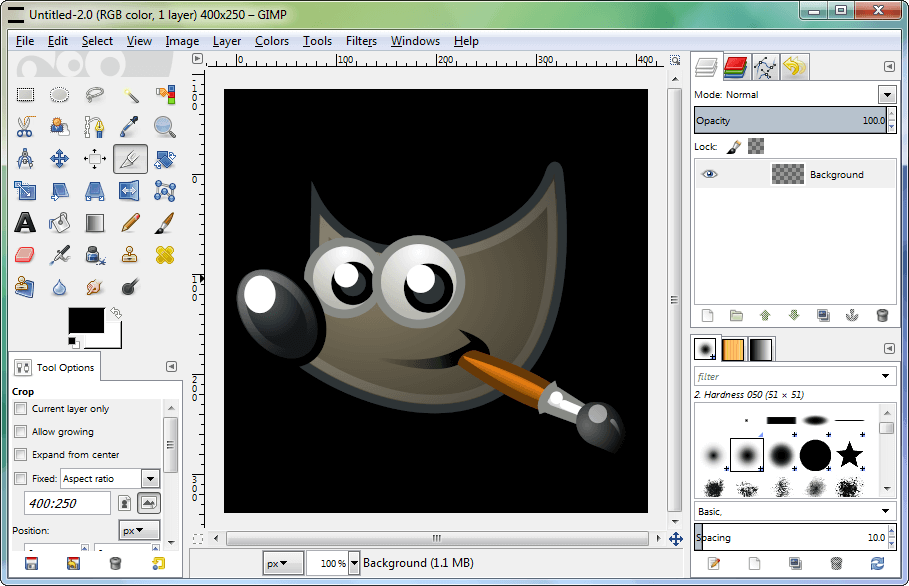This screenshot has height=586, width=909.
Task: Select the Eraser tool
Action: coord(25,255)
